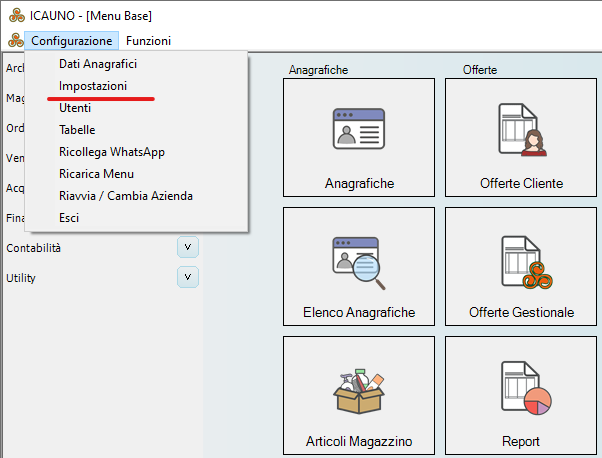
Task: Open the Funzioni menu
Action: click(148, 41)
